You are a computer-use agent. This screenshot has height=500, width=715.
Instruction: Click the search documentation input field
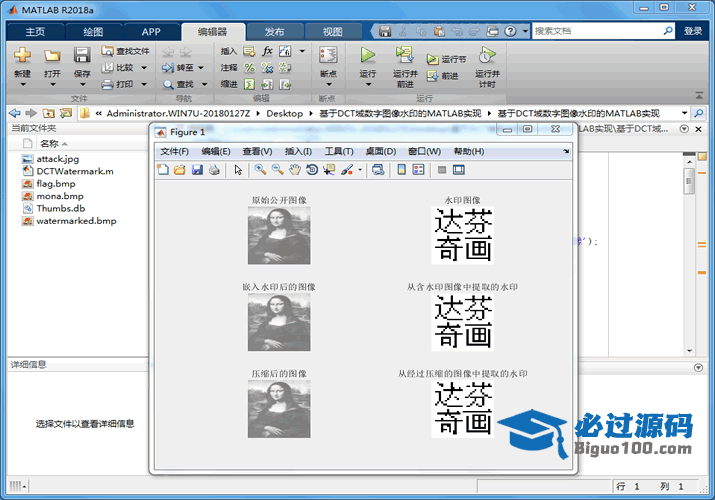(x=597, y=31)
